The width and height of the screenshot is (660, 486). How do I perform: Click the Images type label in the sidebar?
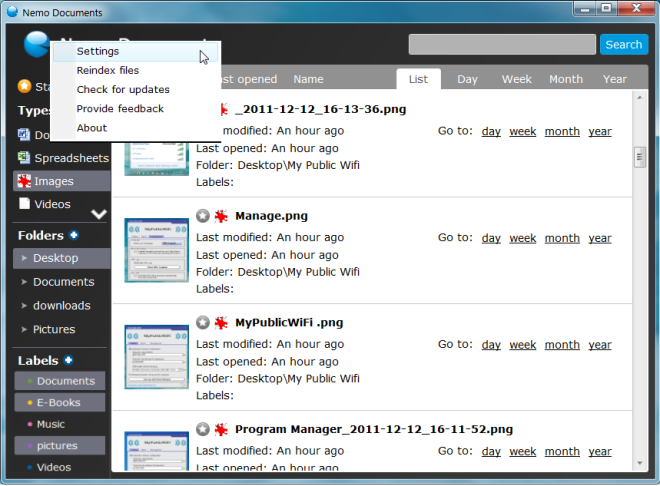54,181
